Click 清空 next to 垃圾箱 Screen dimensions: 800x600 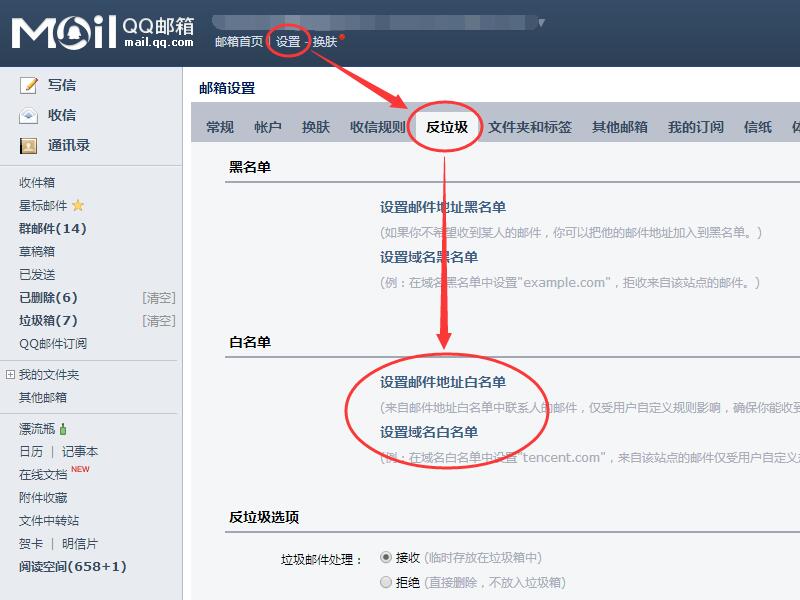(159, 321)
